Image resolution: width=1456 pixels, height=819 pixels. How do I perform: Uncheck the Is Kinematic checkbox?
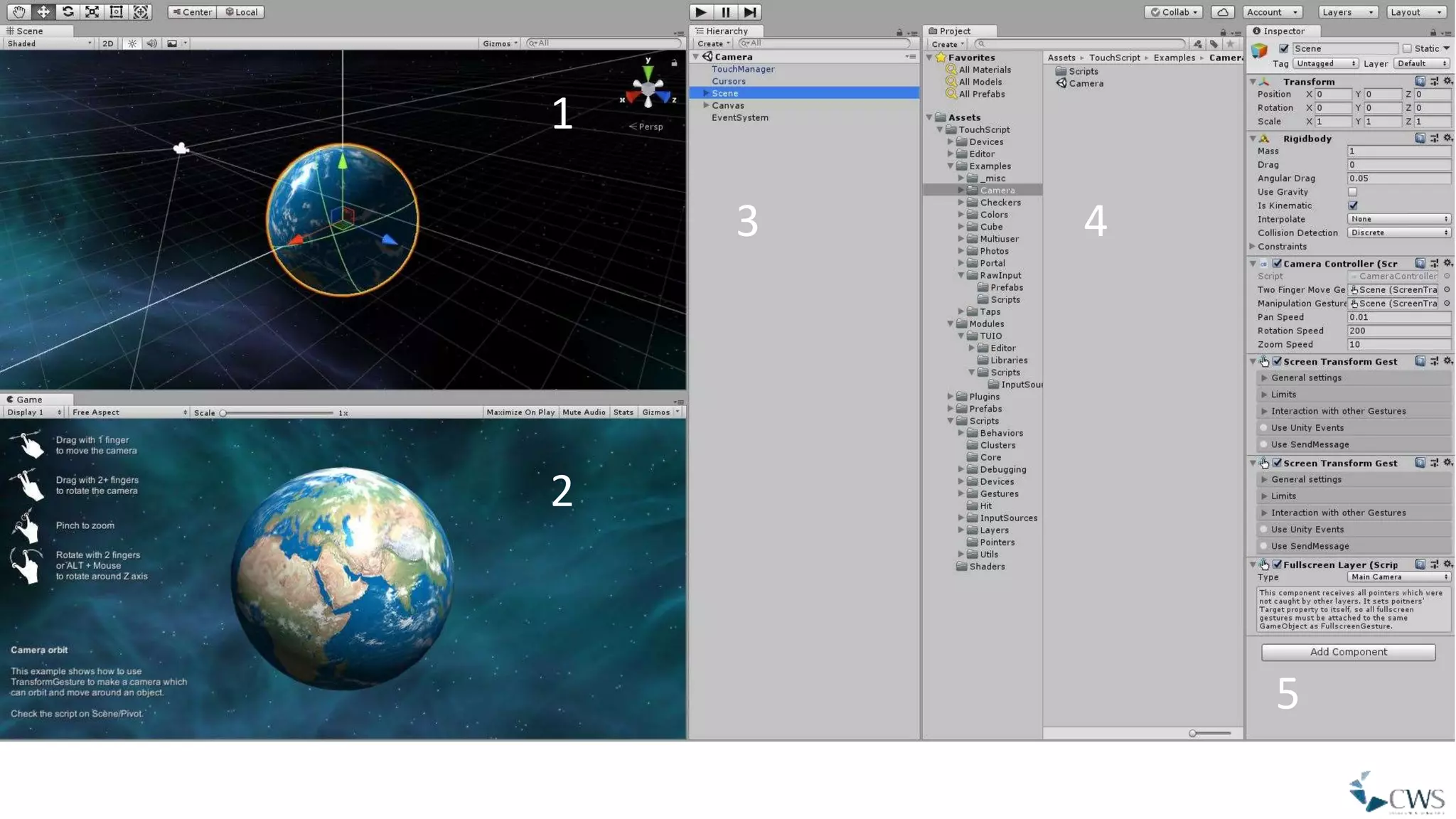[1352, 205]
